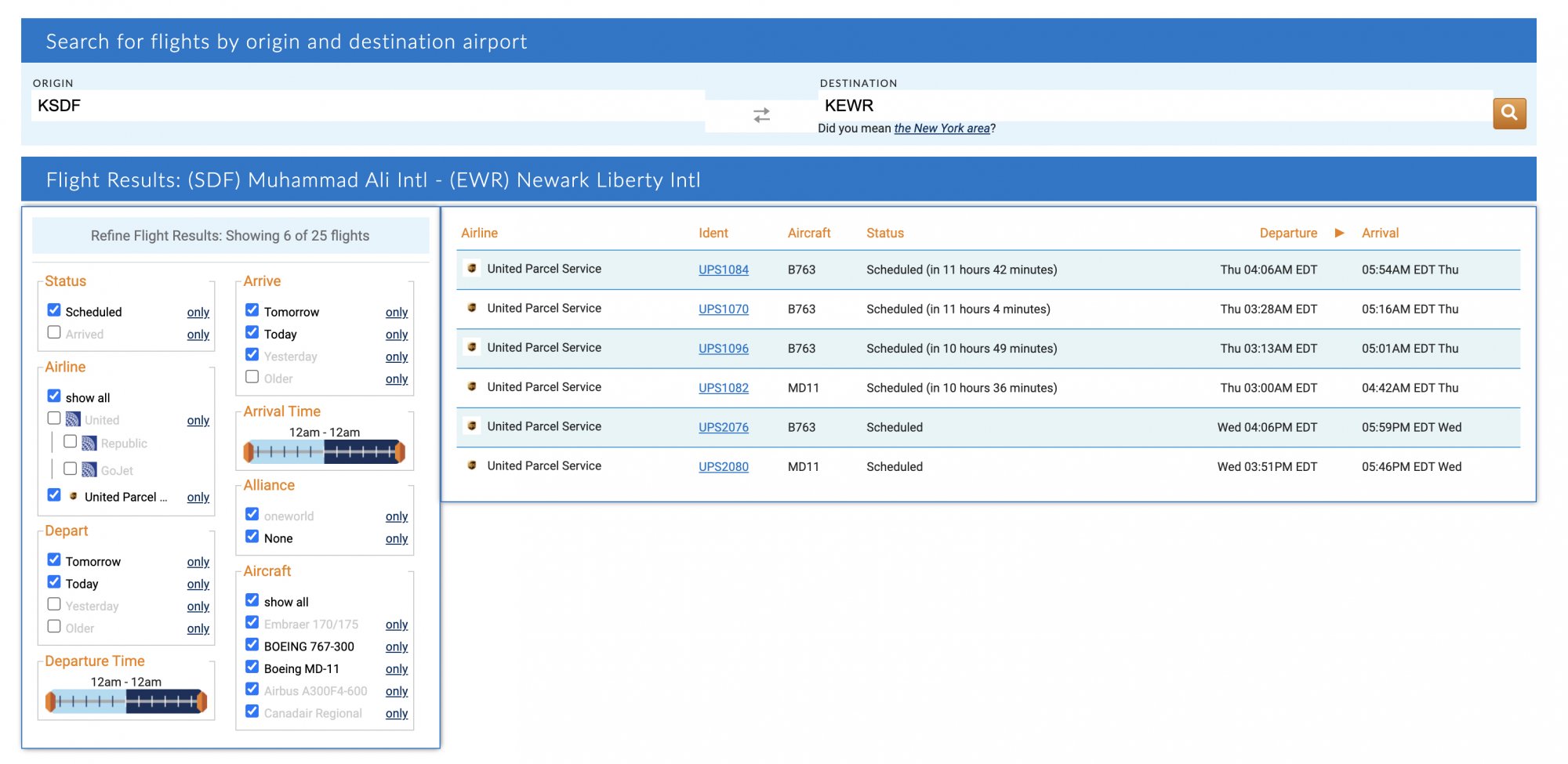Uncheck the United Parcel airline filter
The width and height of the screenshot is (1568, 764).
54,495
